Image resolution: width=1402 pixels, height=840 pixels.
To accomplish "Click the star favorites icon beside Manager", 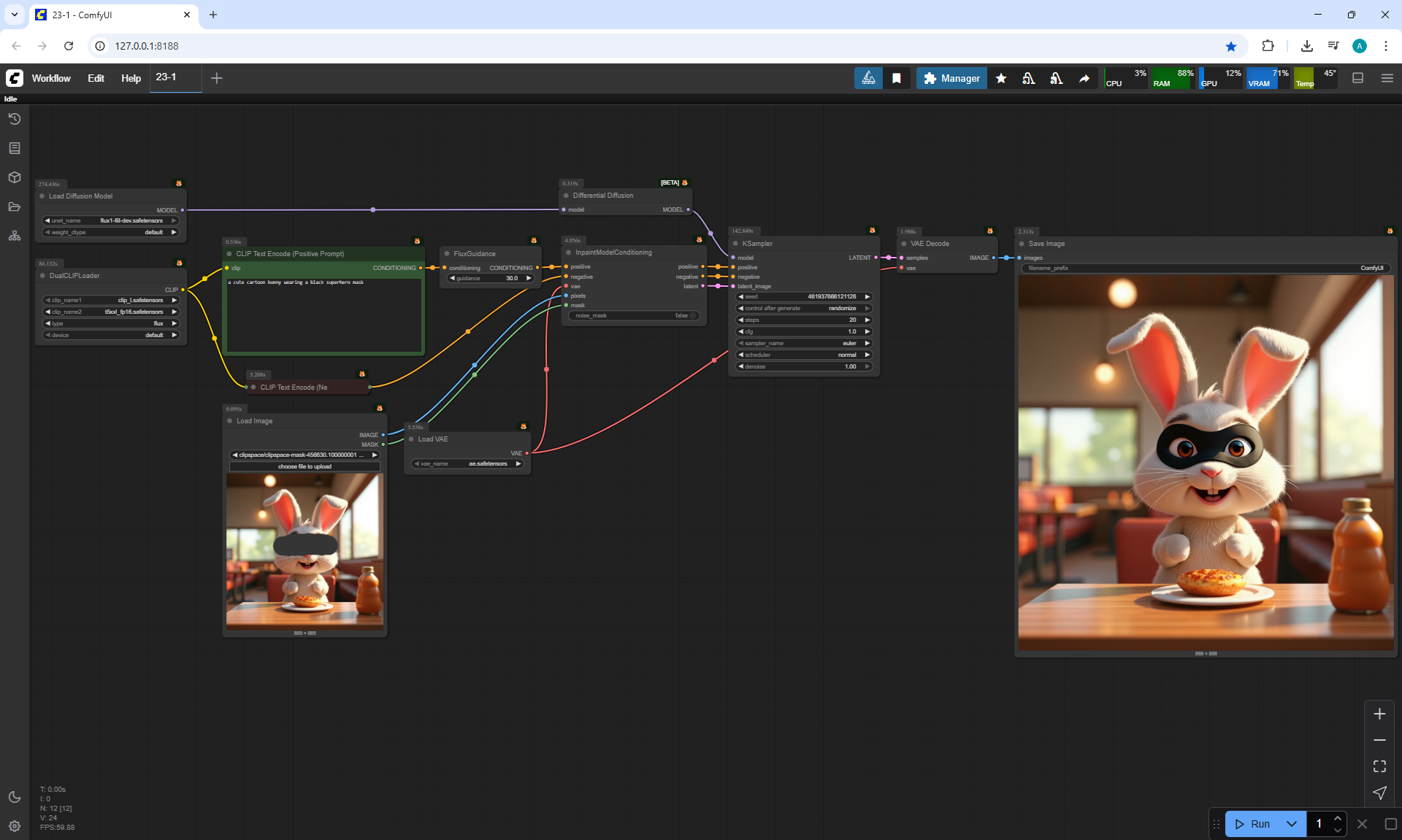I will coord(1001,78).
